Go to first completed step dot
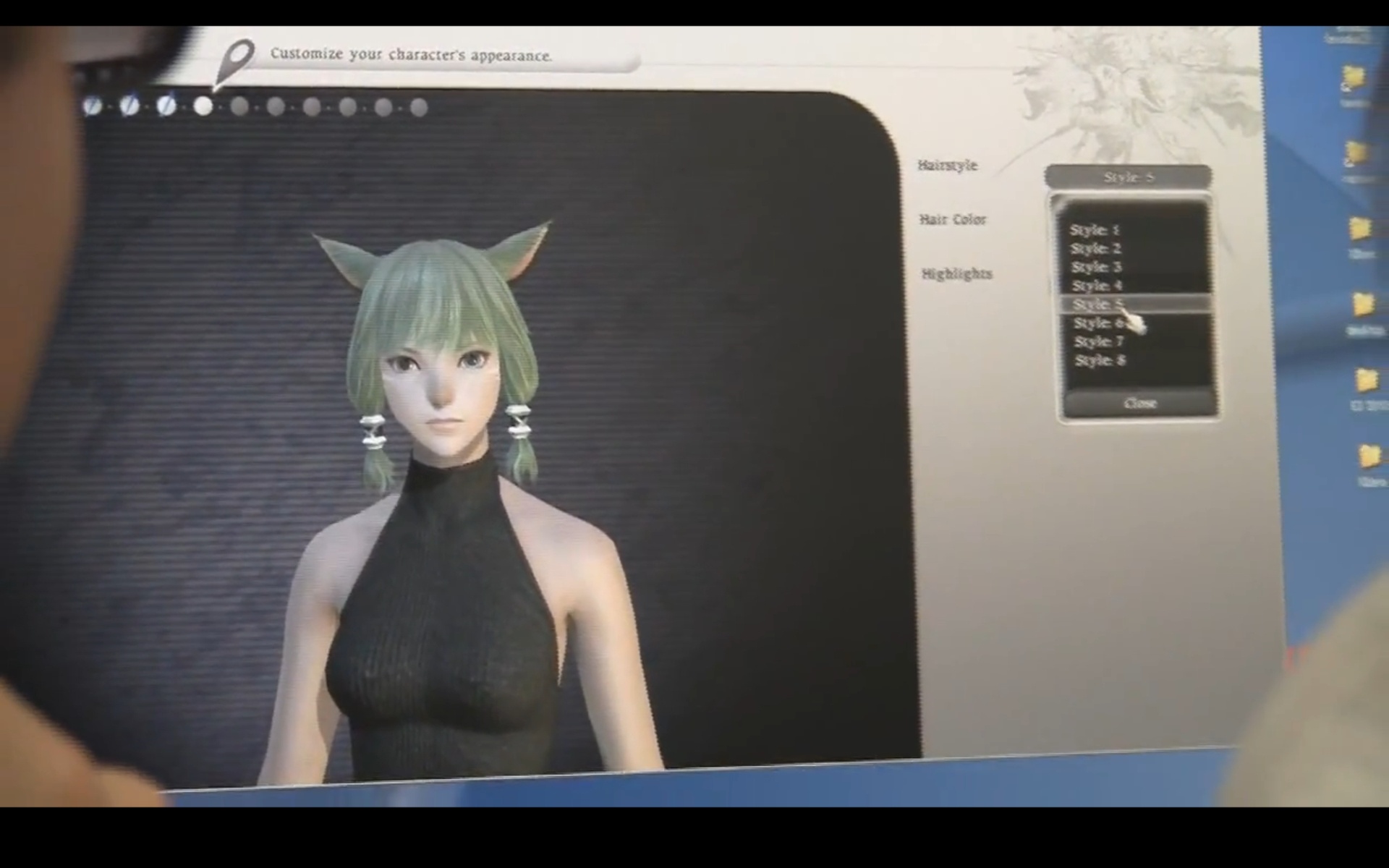 [92, 106]
